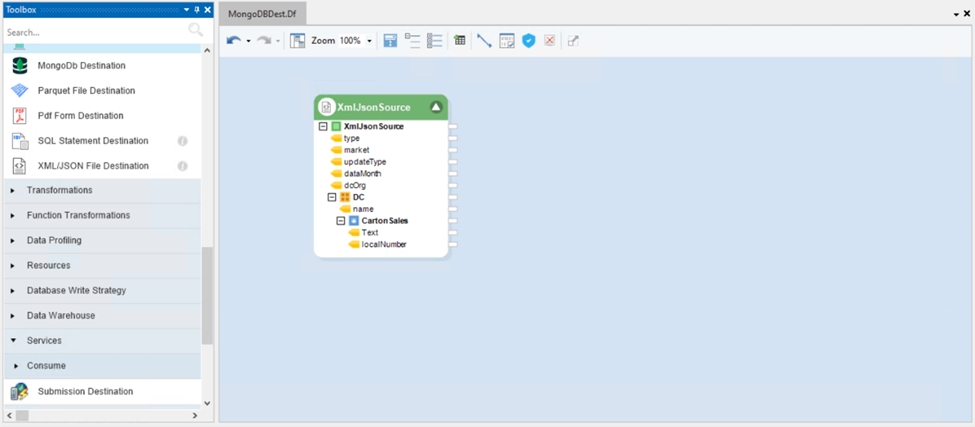
Task: Collapse the XmlJsonSource root tree node
Action: tap(323, 126)
